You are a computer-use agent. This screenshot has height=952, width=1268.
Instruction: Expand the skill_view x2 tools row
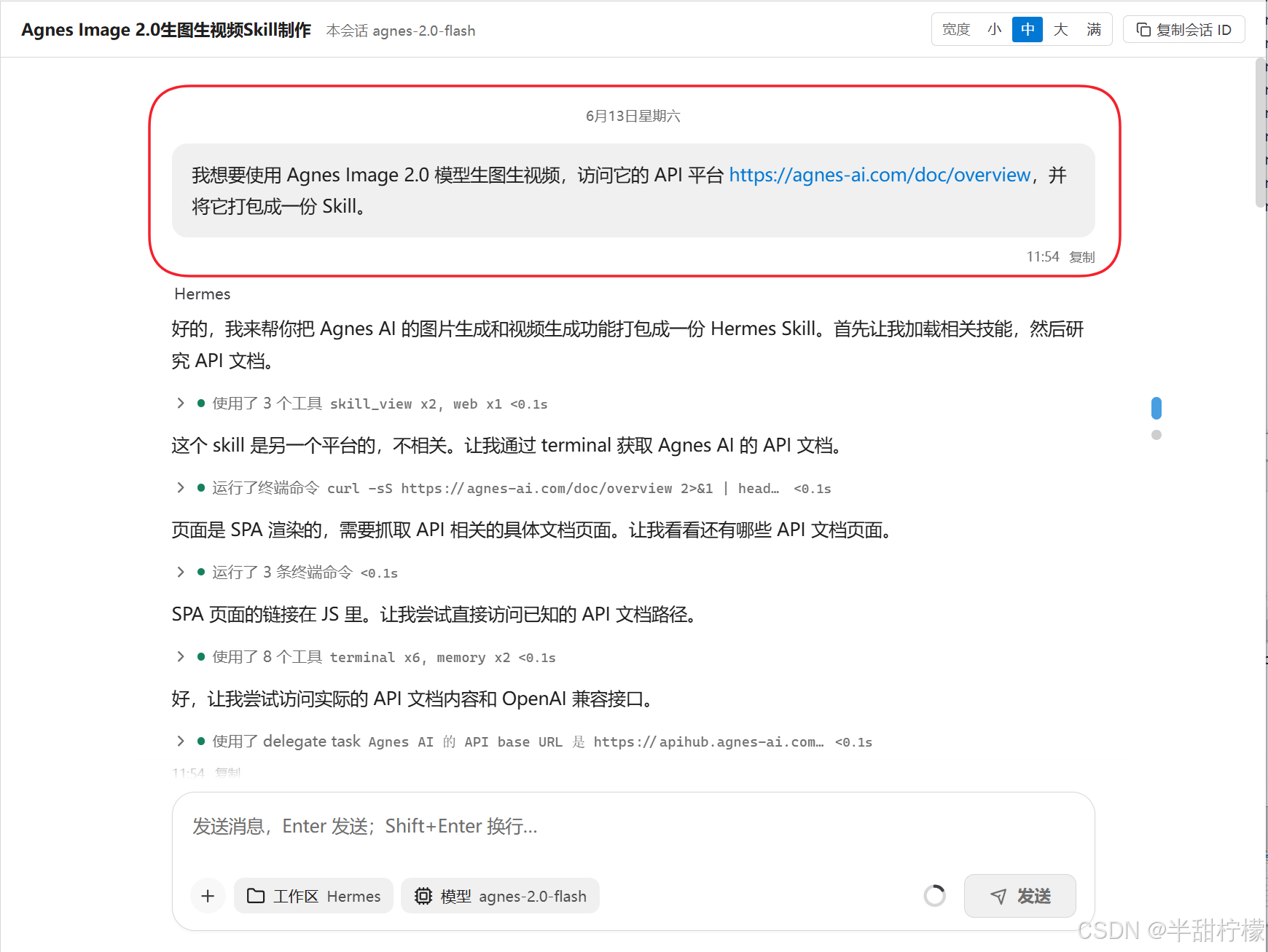(361, 404)
